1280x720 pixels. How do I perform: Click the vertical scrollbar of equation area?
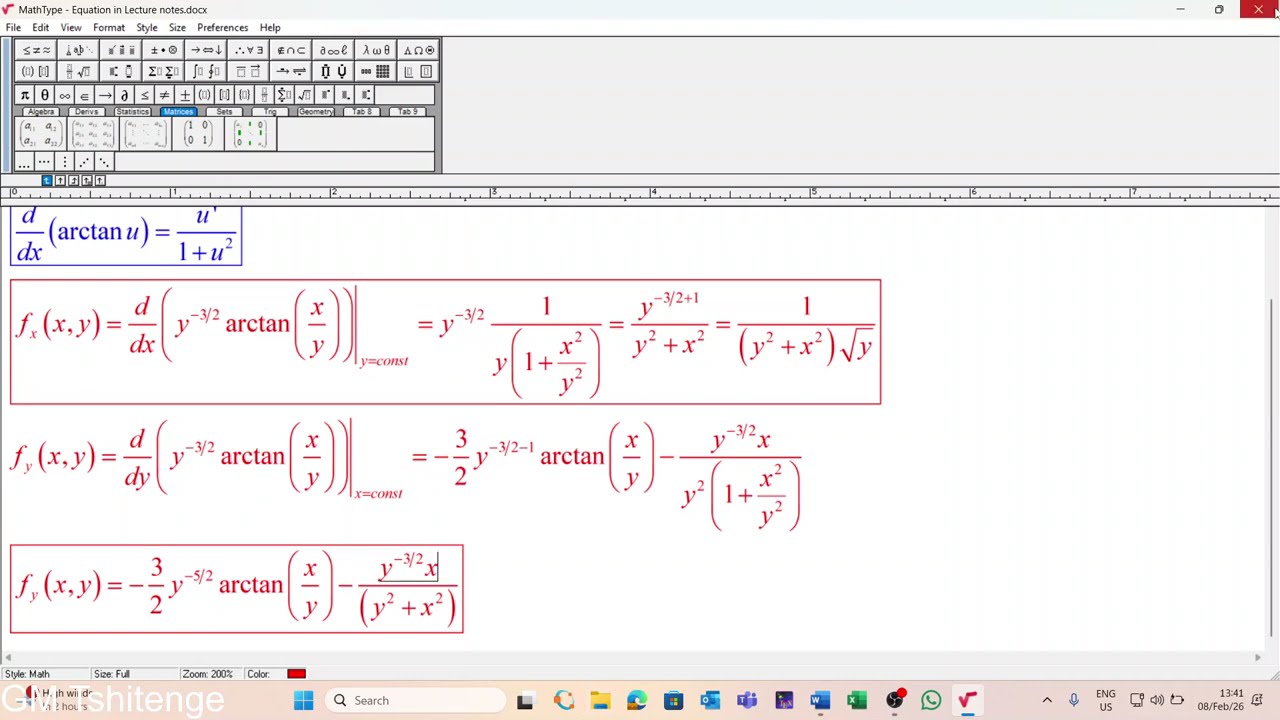coord(1272,467)
